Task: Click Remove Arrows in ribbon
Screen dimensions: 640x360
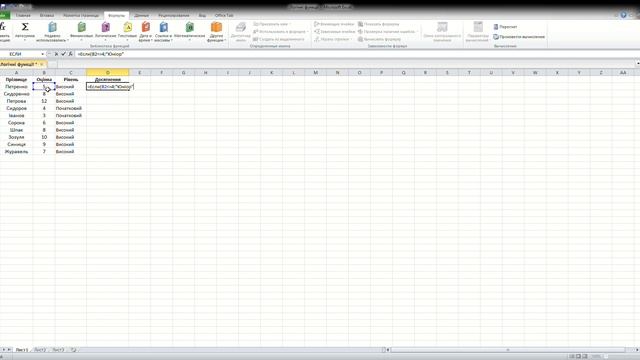Action: (332, 39)
